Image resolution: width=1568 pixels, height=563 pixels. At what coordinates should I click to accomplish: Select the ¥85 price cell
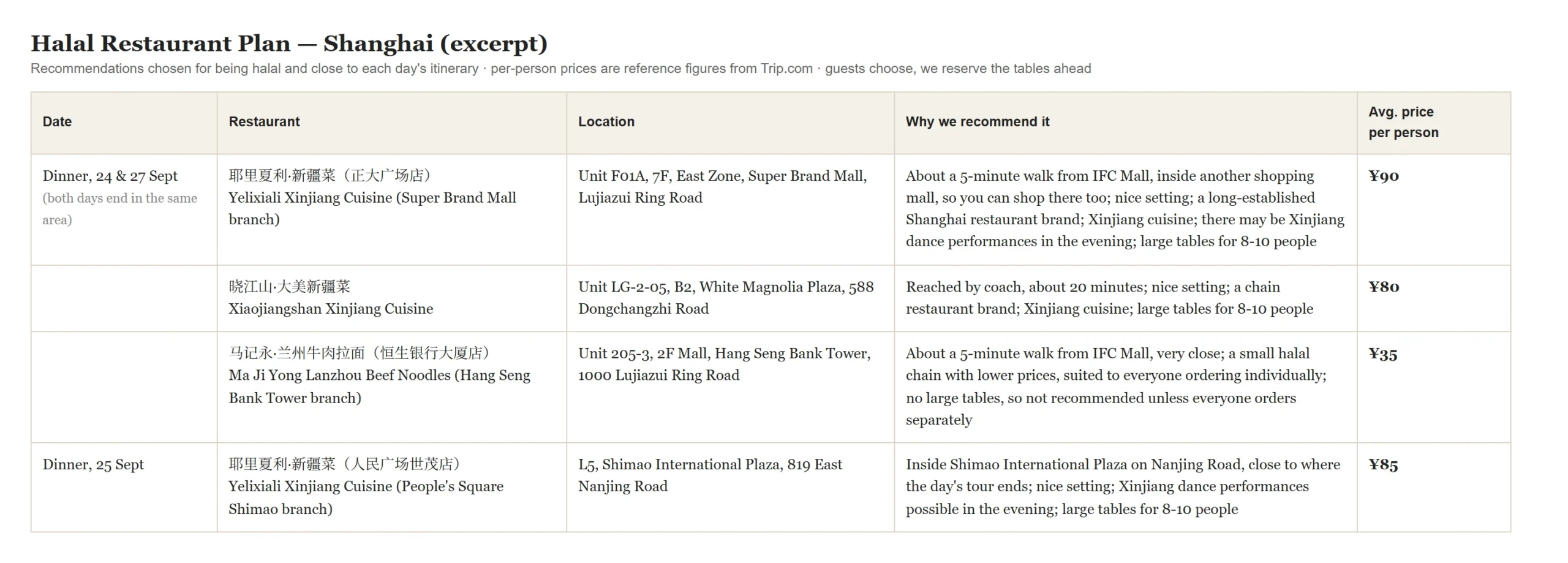(1433, 487)
